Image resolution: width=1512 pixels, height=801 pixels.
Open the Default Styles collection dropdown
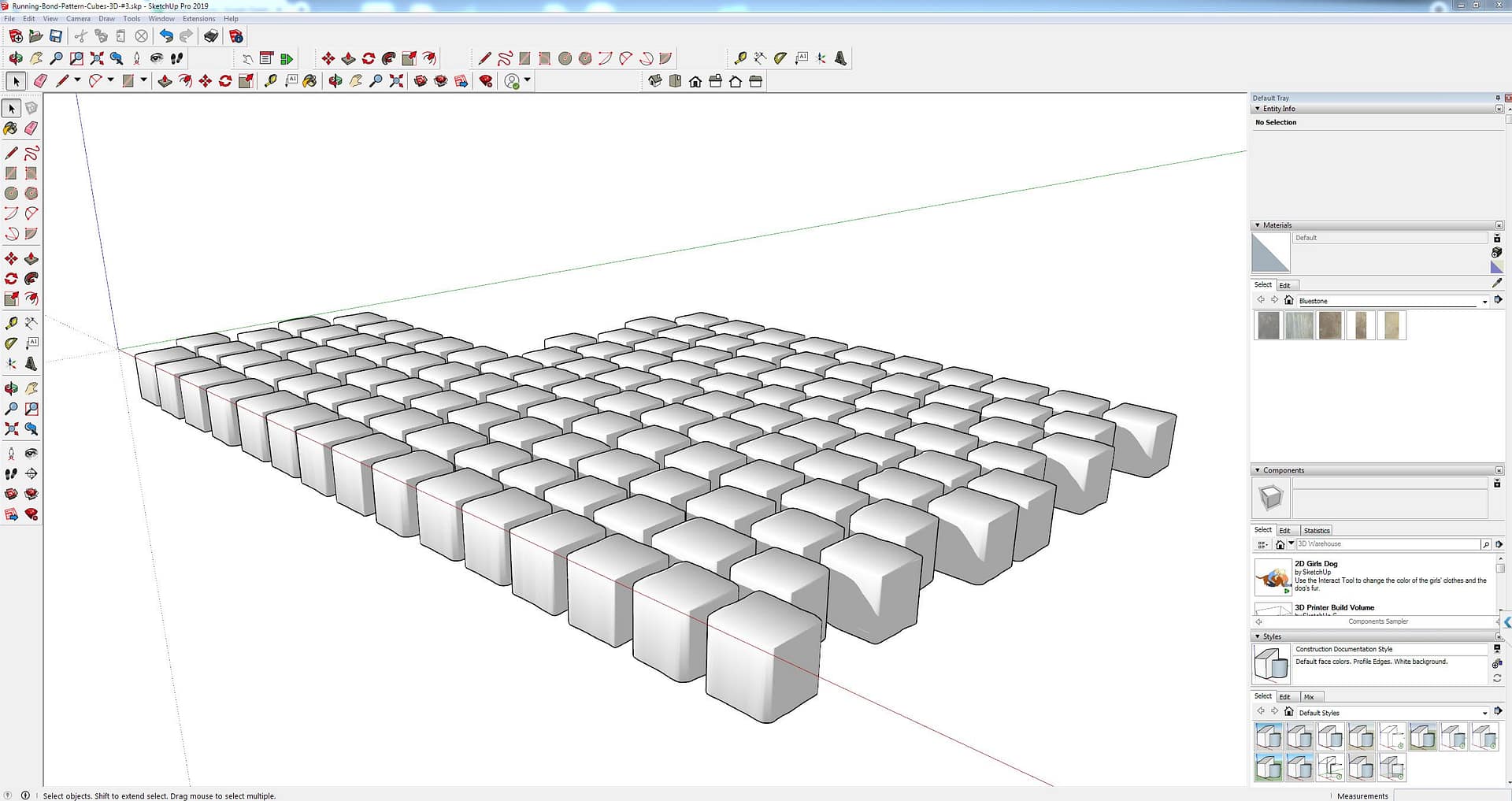point(1484,714)
